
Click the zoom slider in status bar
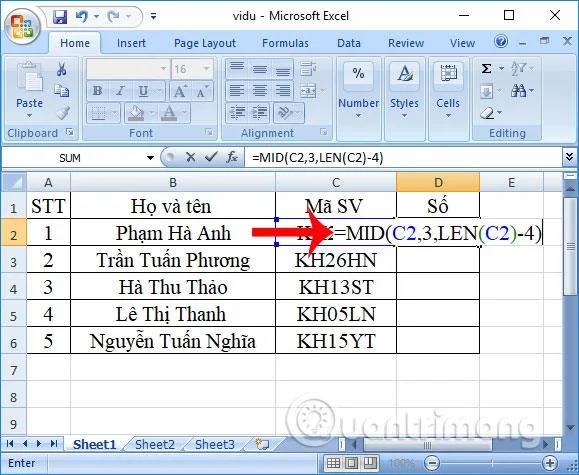point(491,463)
